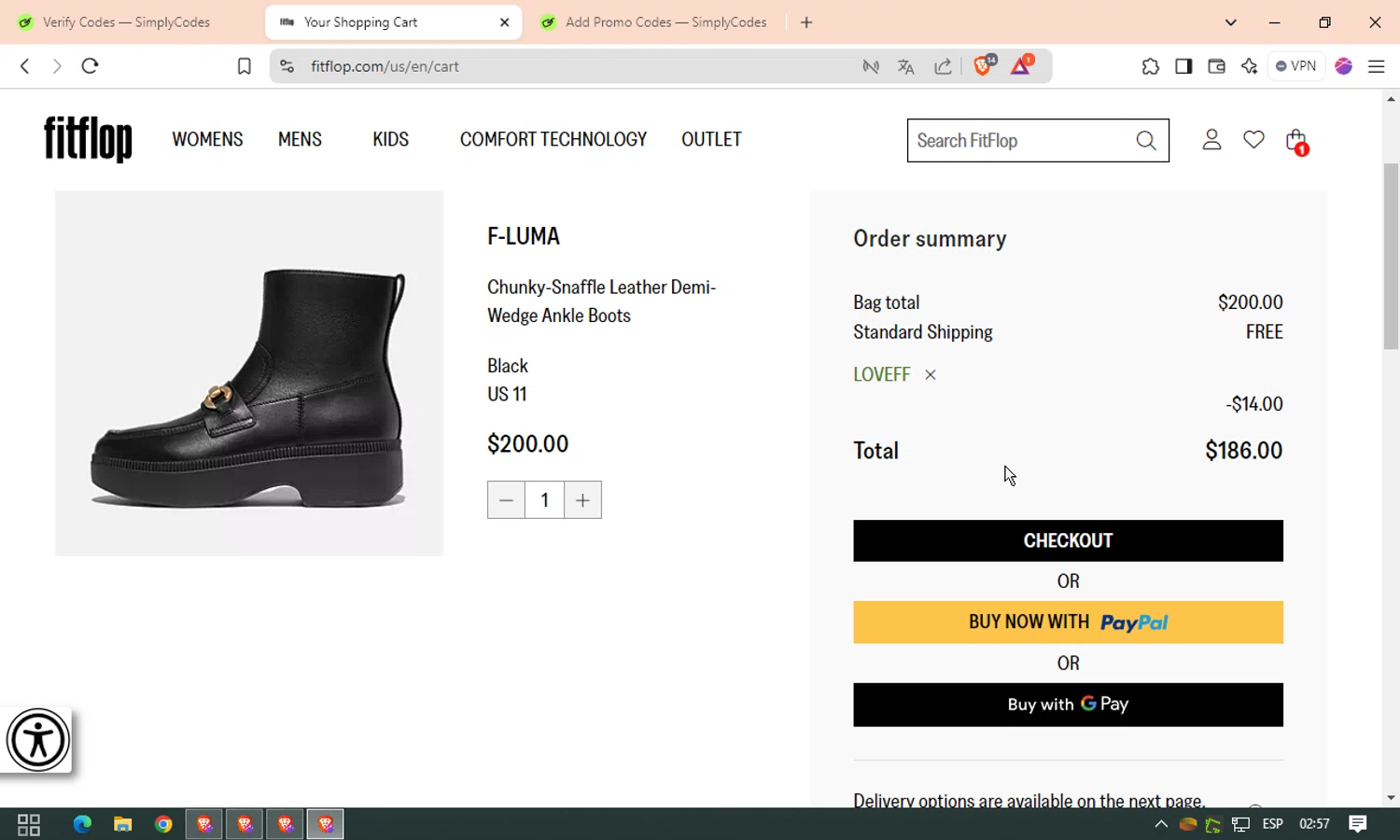Click the translate page icon
The image size is (1400, 840).
click(x=905, y=66)
